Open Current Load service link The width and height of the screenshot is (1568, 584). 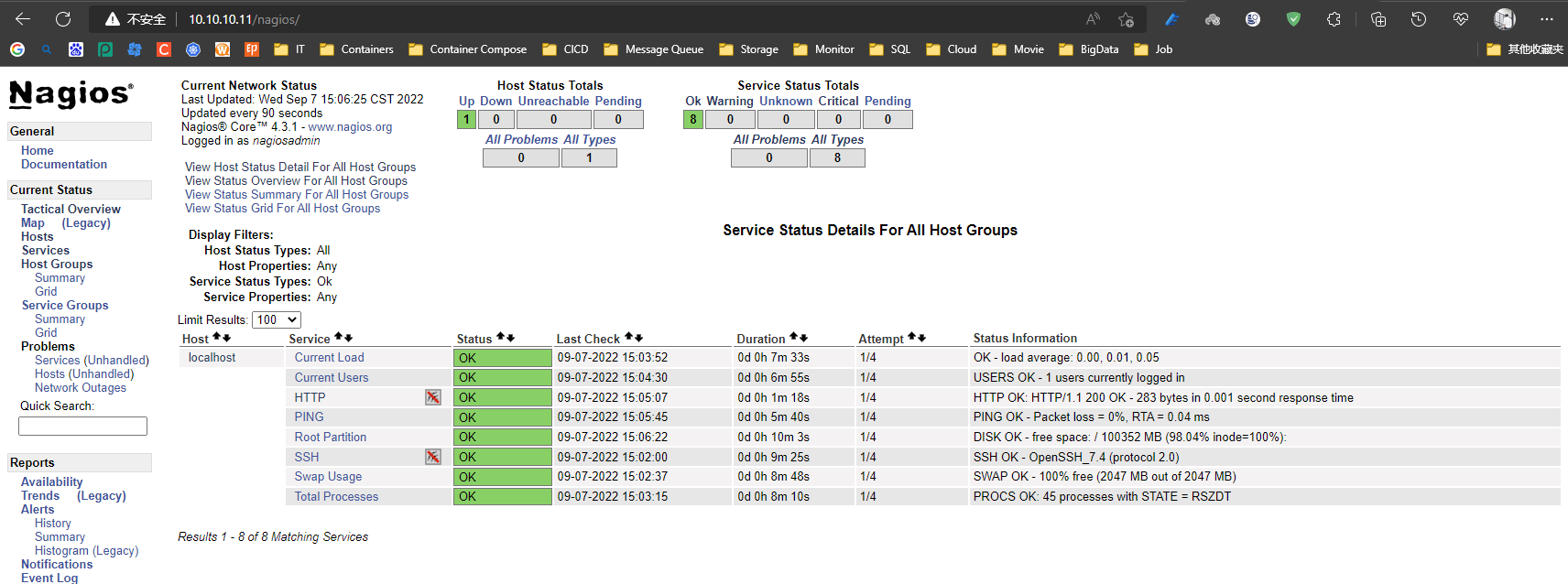click(329, 357)
